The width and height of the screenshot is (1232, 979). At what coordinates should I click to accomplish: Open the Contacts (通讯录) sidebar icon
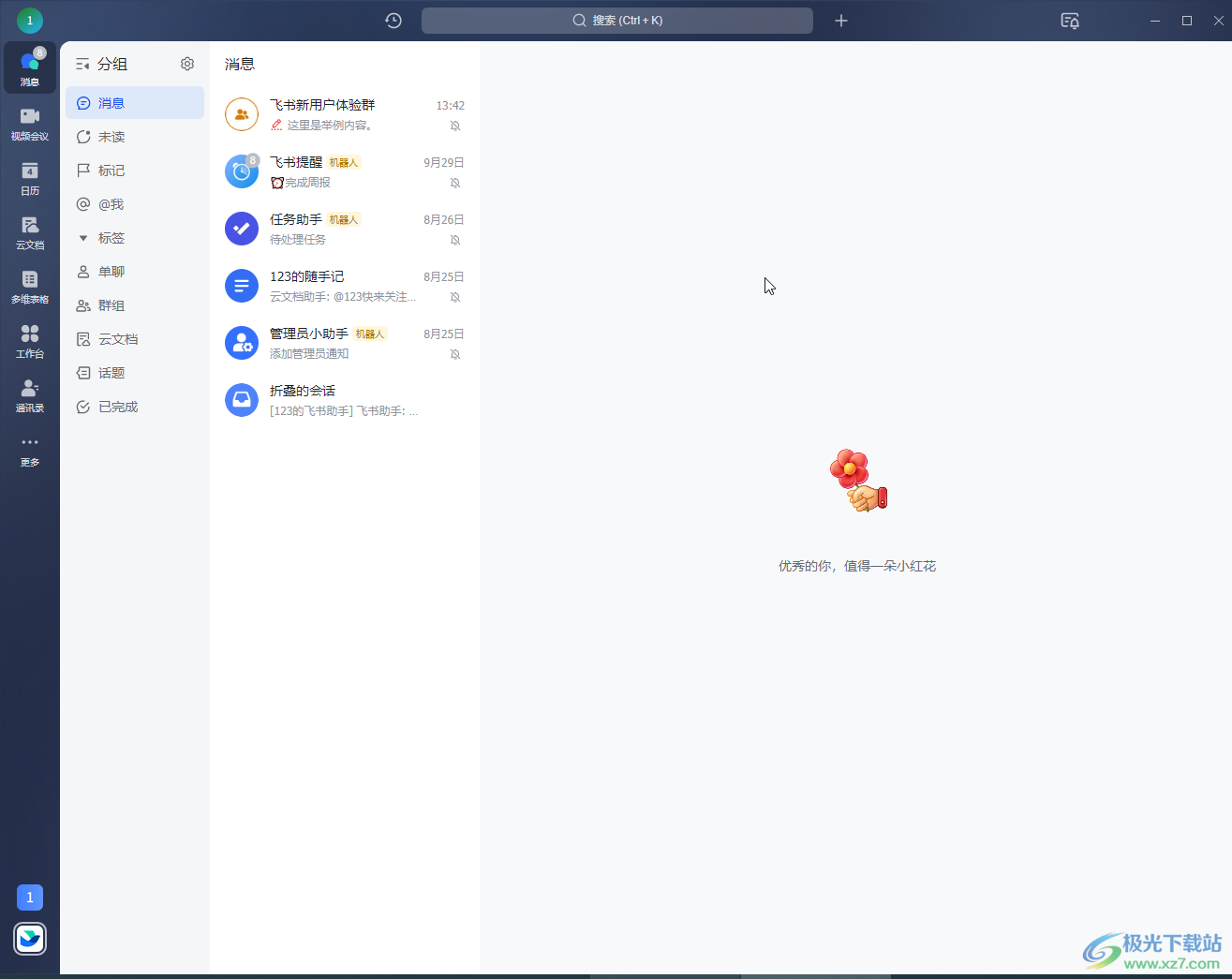30,395
